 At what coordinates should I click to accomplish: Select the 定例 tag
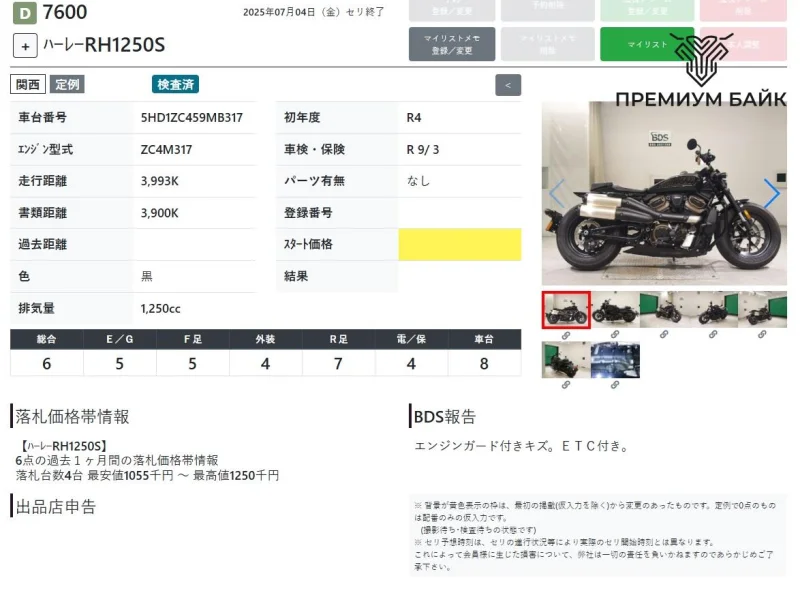click(x=68, y=85)
